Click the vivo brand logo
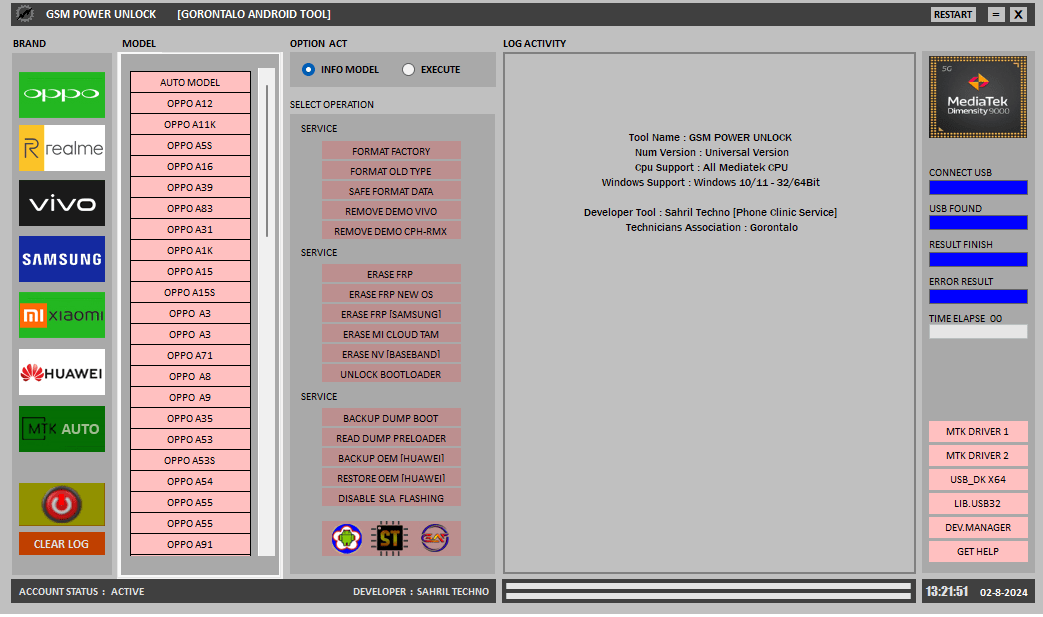This screenshot has height=617, width=1043. pos(61,203)
